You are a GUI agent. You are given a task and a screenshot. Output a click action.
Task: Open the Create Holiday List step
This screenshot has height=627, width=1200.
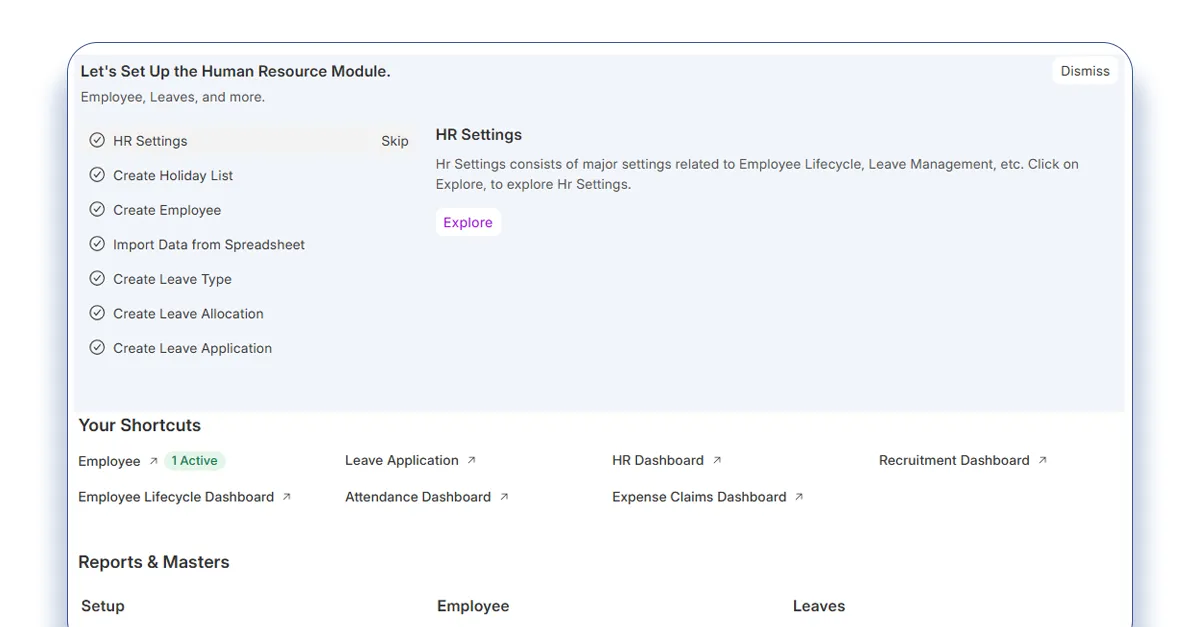point(173,176)
